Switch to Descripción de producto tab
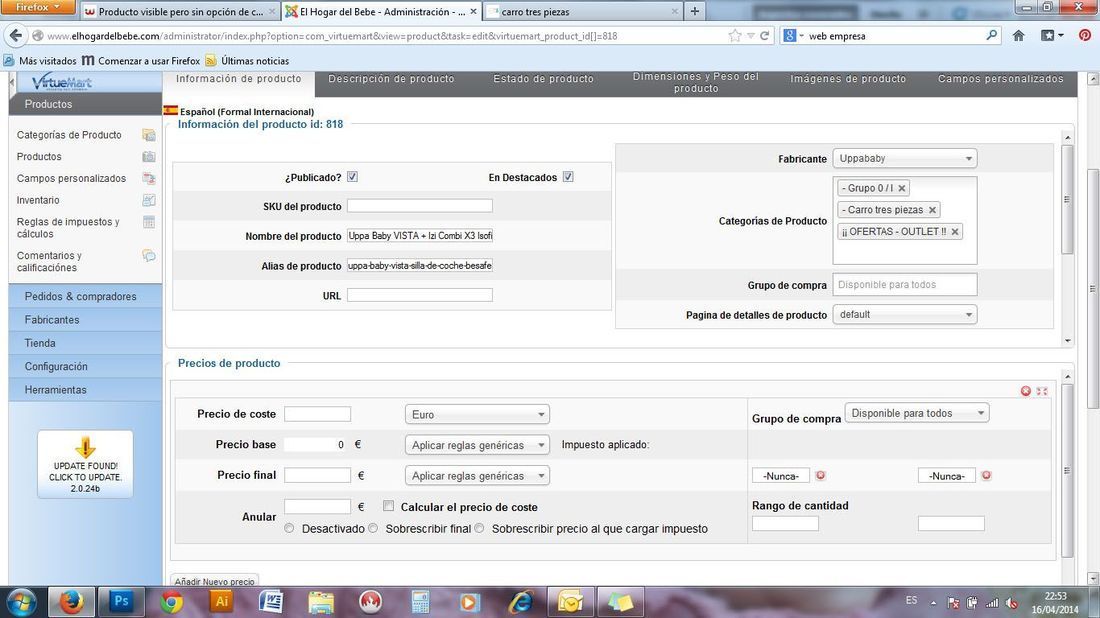1100x618 pixels. click(391, 79)
